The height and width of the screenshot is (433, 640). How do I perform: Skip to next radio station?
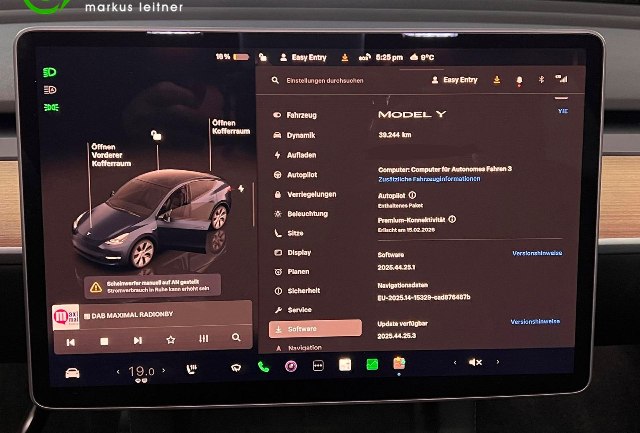(x=138, y=340)
